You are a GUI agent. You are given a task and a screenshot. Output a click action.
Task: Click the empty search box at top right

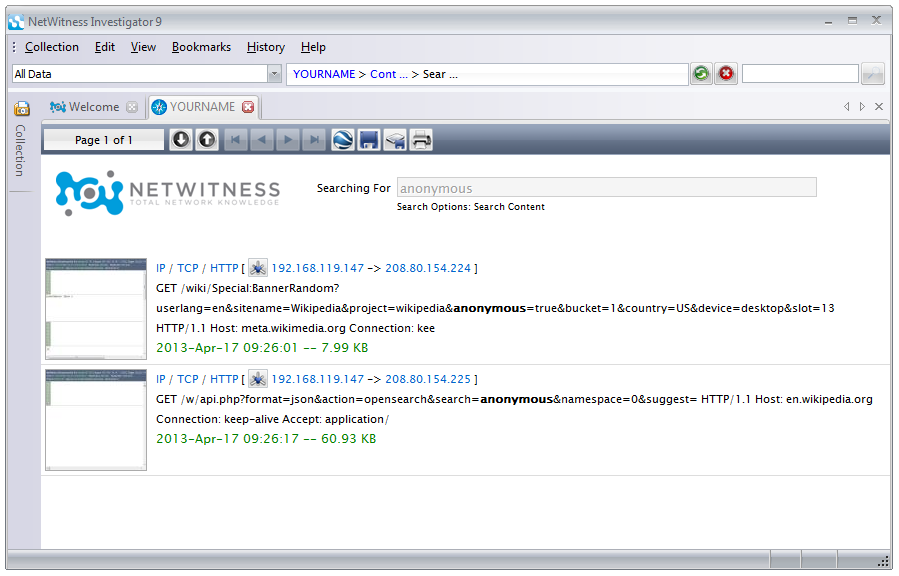coord(800,74)
